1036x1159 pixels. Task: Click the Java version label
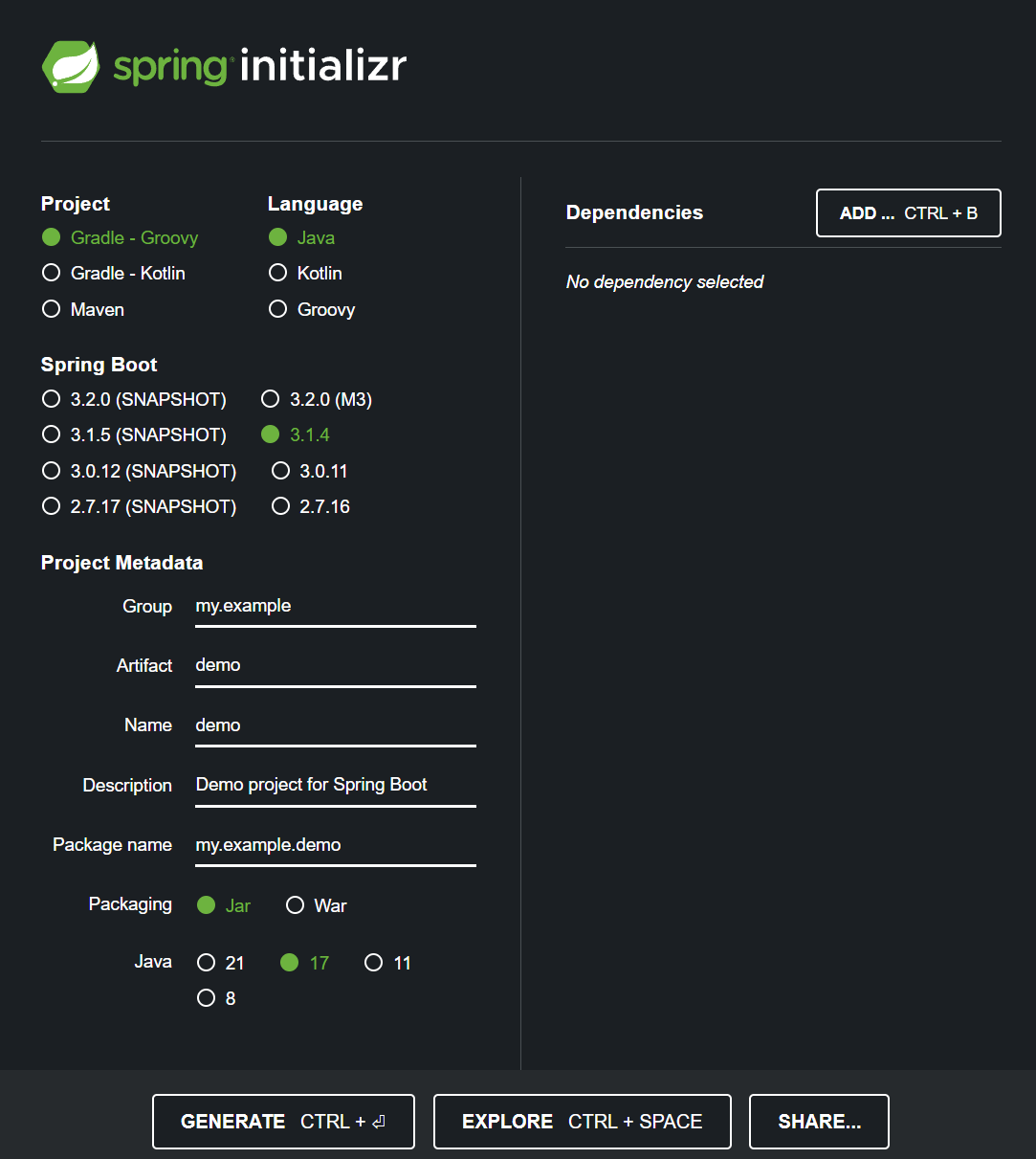pyautogui.click(x=153, y=962)
